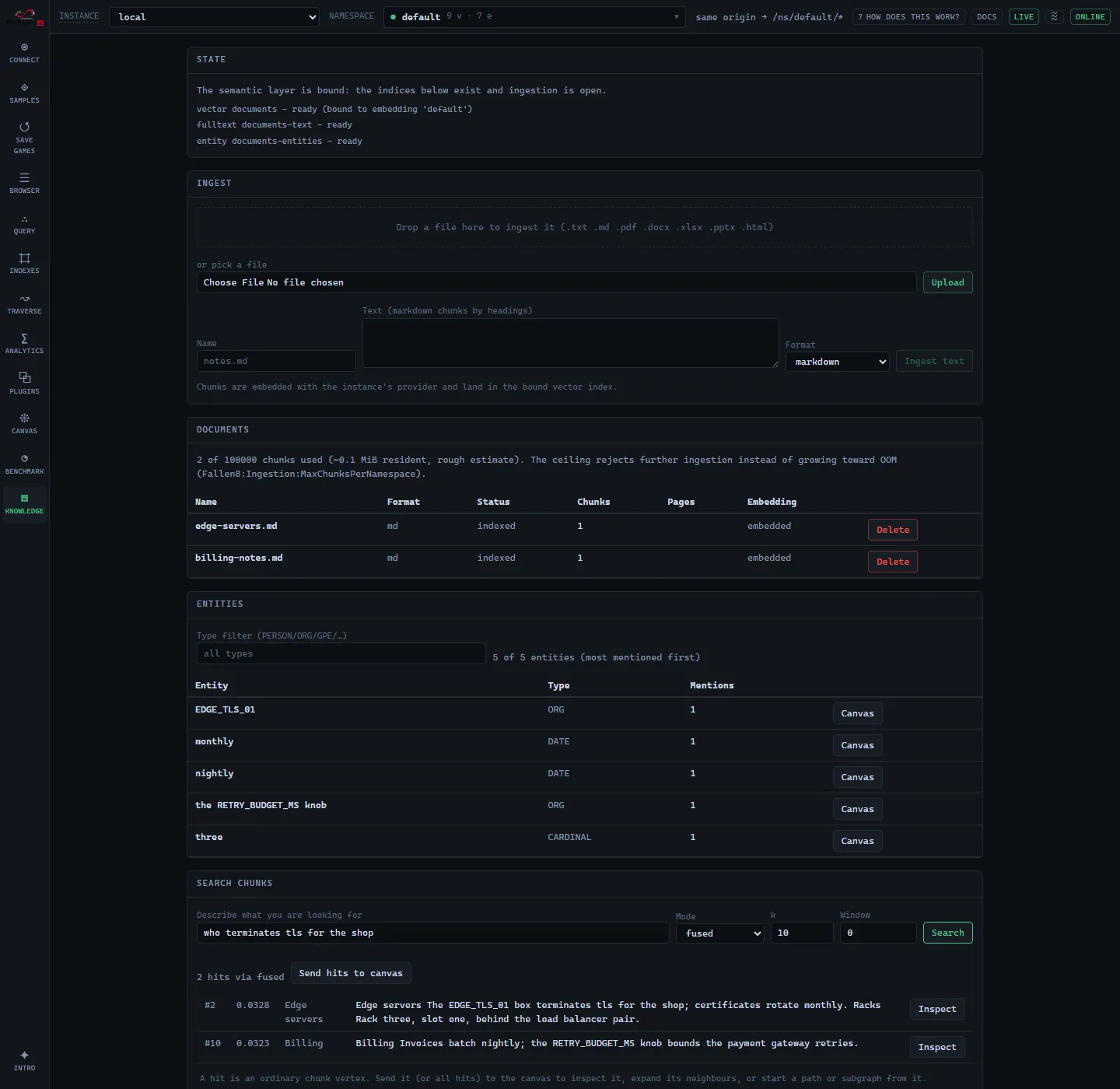Open Save Games in the sidebar
Image resolution: width=1120 pixels, height=1089 pixels.
[24, 138]
